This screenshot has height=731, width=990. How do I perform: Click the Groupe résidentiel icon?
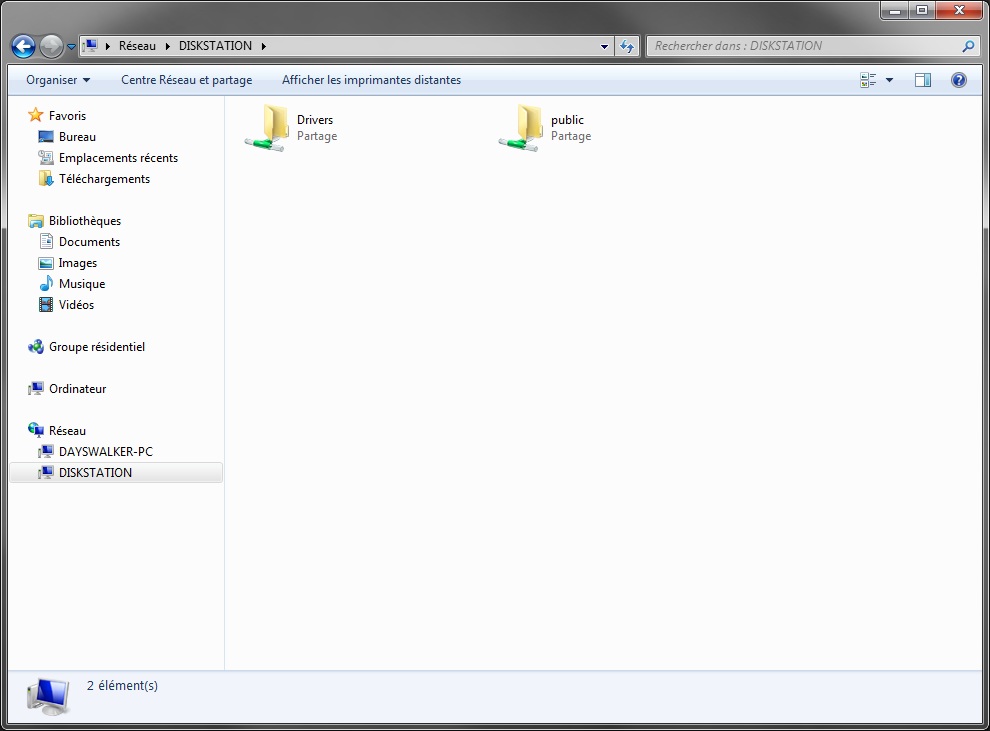click(36, 347)
